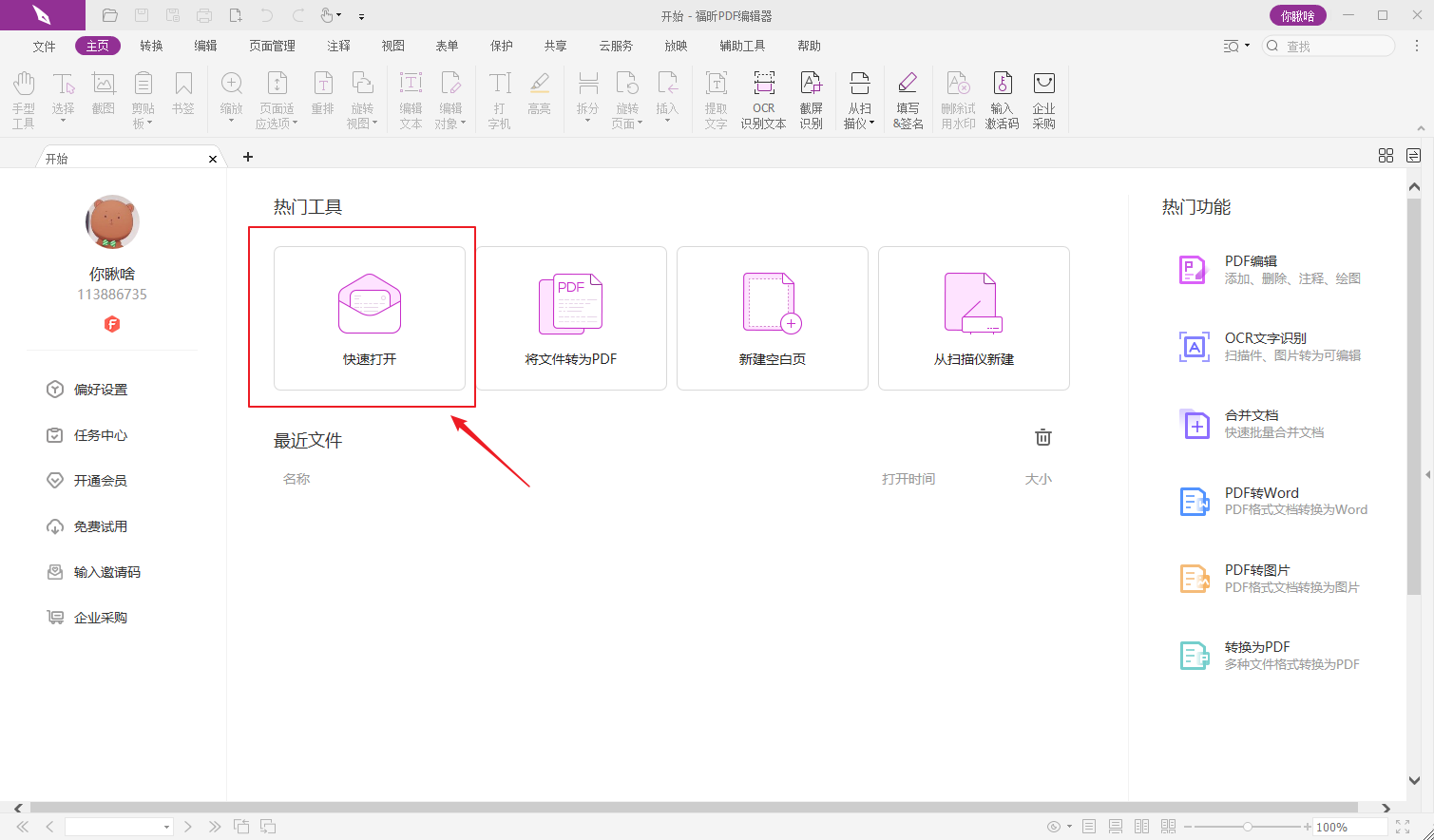1434x840 pixels.
Task: Select the 截屏识别 screen capture recognition tool
Action: 811,98
